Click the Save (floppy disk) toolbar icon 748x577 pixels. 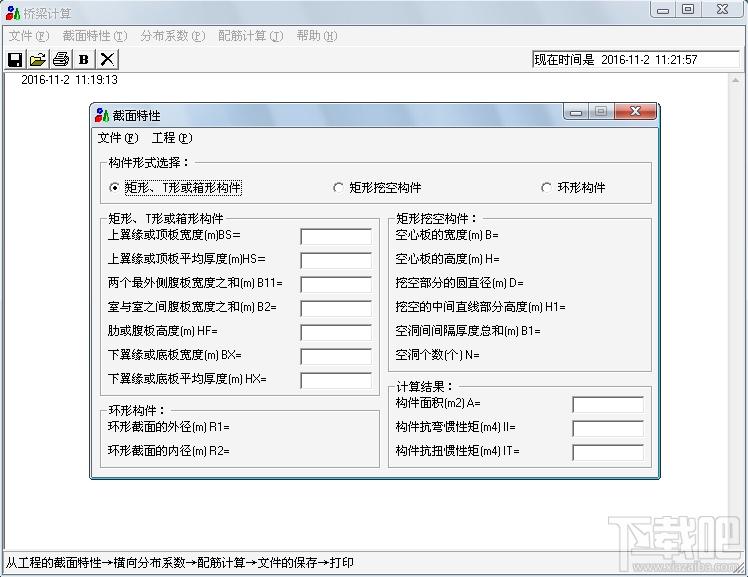tap(15, 60)
